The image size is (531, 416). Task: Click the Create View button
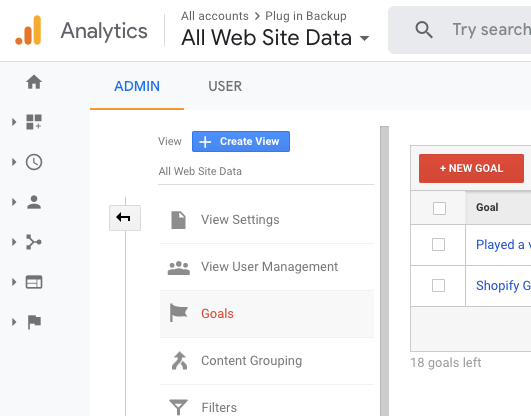click(x=241, y=141)
